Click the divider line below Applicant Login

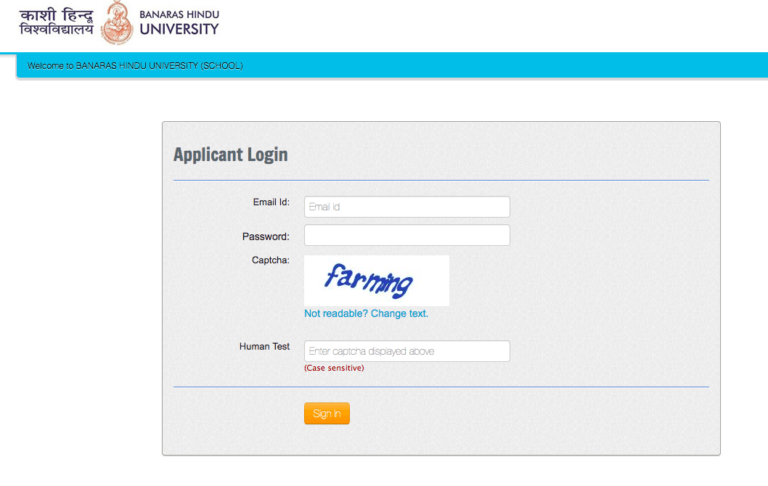440,180
